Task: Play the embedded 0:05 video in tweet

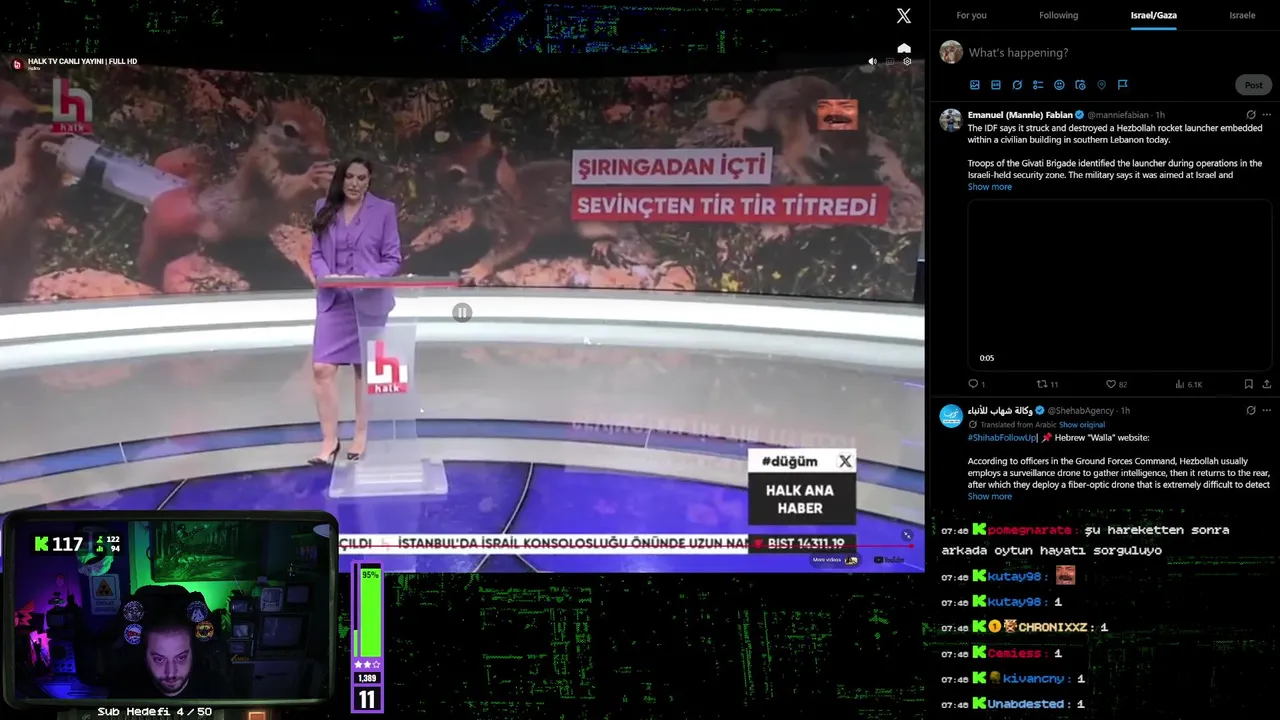Action: tap(1119, 284)
